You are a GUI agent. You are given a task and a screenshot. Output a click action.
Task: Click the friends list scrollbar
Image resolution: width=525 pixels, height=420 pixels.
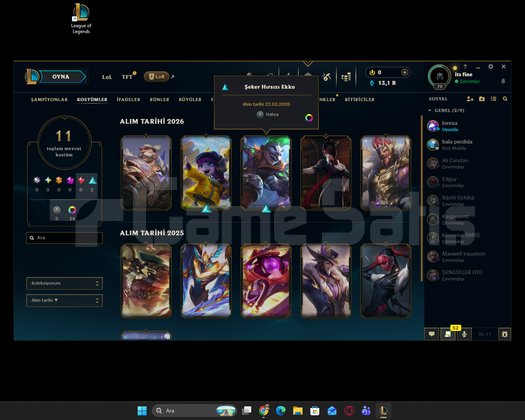click(422, 198)
